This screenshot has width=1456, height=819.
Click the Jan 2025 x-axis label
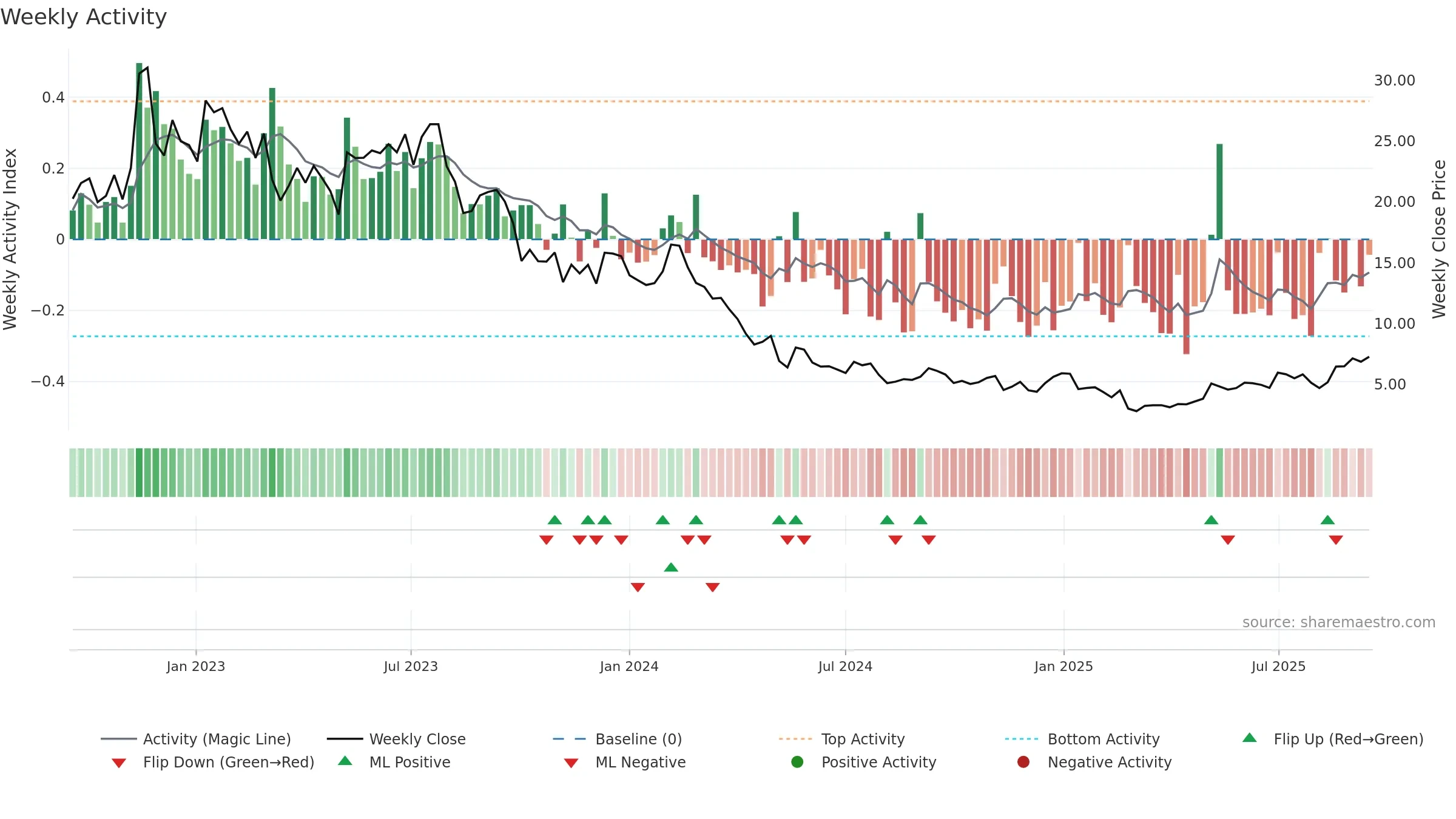pos(1063,666)
